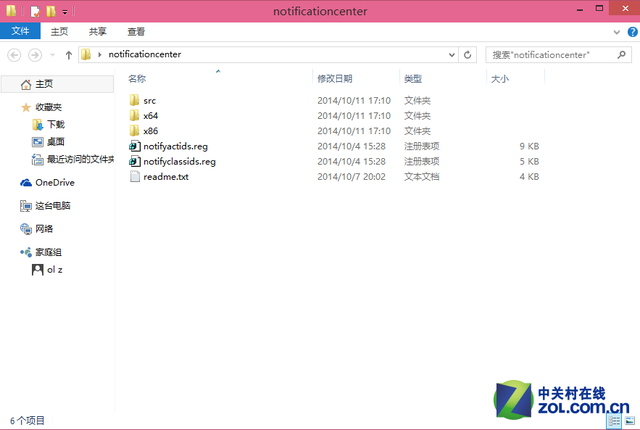Select the notifyactids.reg file icon

(135, 146)
